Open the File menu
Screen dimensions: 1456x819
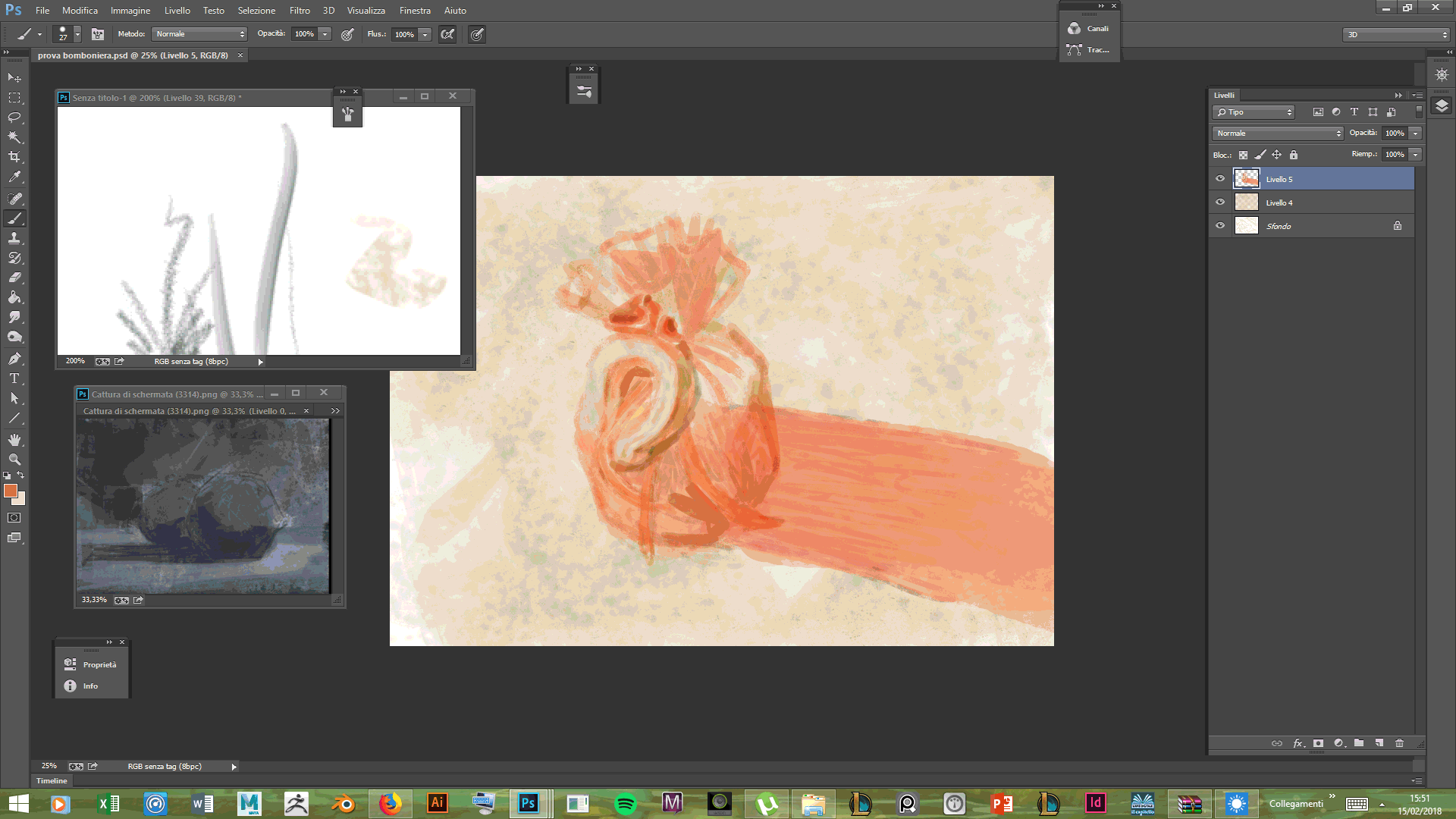click(x=42, y=11)
